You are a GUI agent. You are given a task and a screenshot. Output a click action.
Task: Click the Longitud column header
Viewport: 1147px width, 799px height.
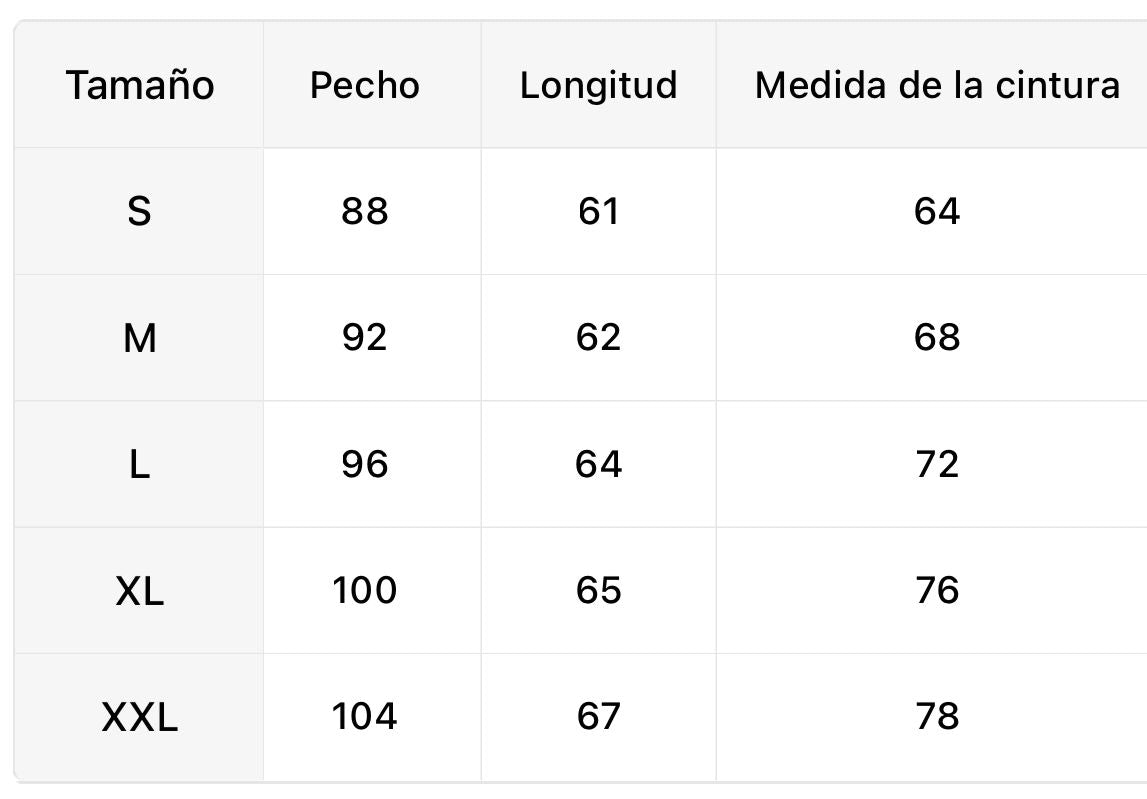[x=598, y=86]
